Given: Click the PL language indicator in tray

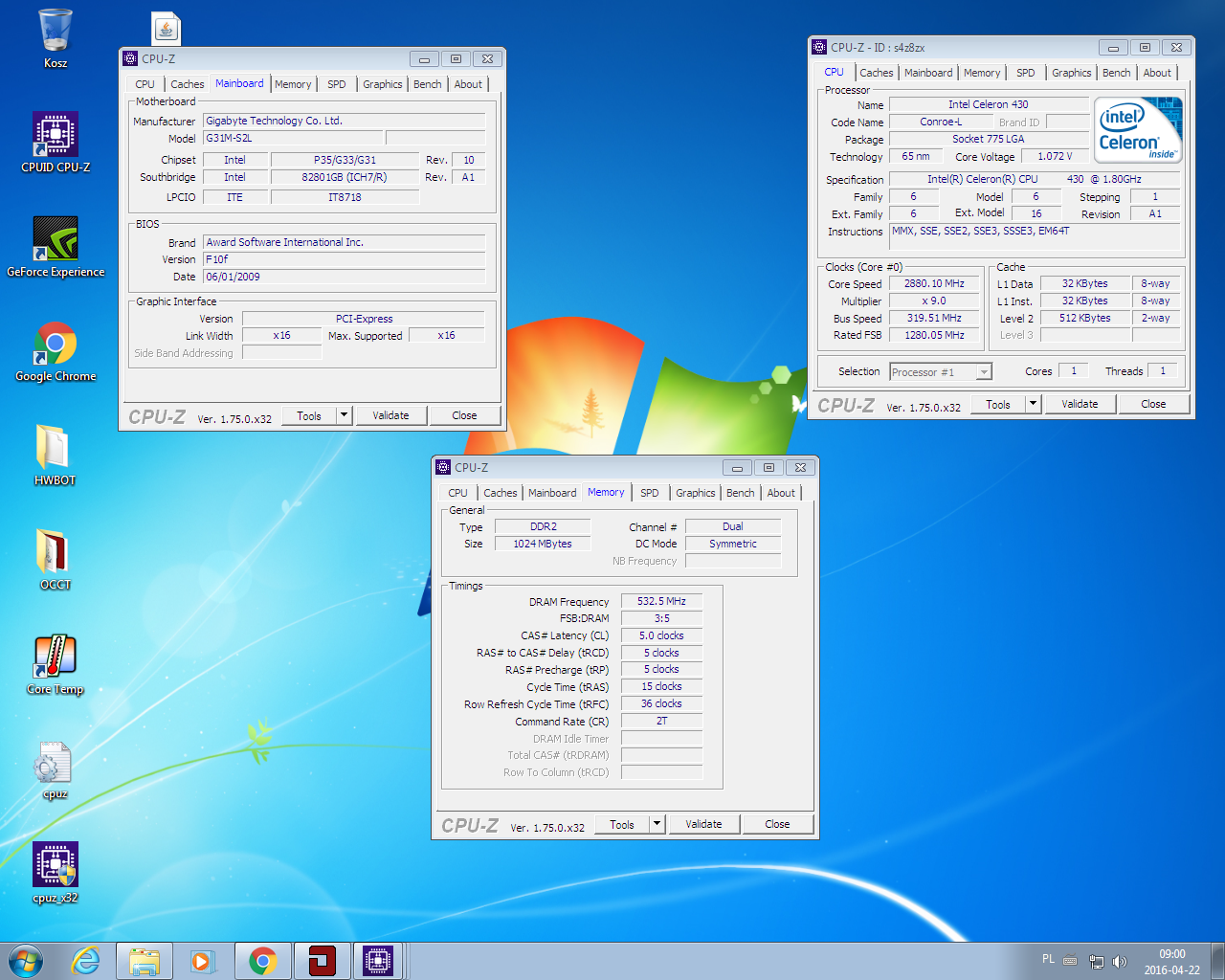Looking at the screenshot, I should (1048, 959).
